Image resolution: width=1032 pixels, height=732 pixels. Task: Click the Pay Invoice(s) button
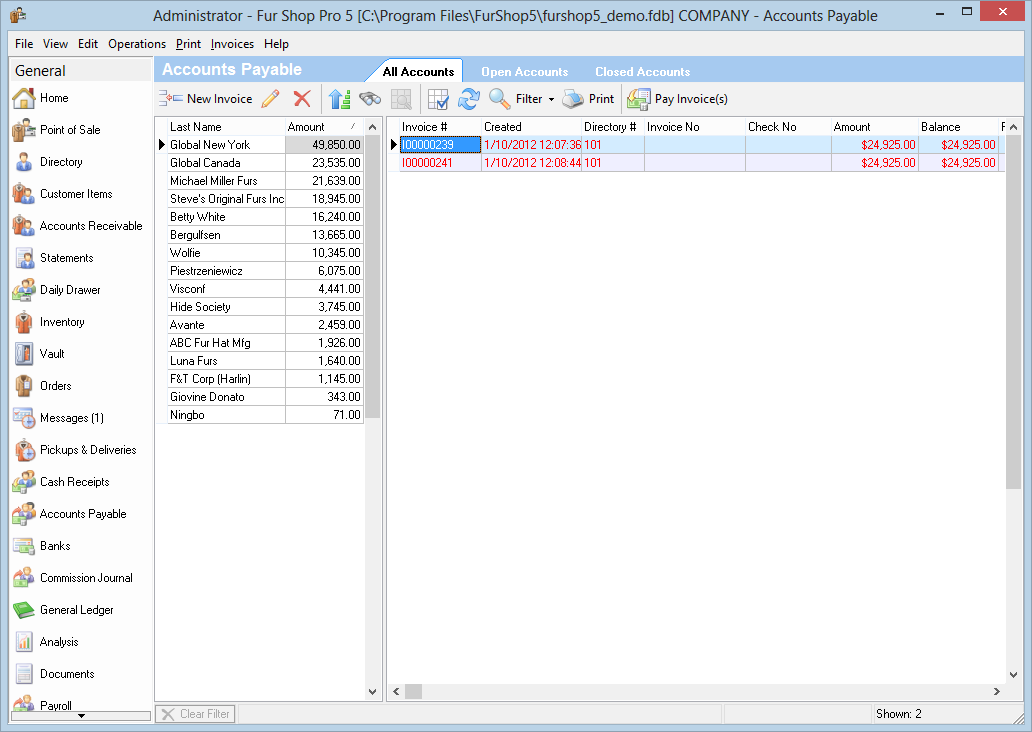tap(678, 99)
